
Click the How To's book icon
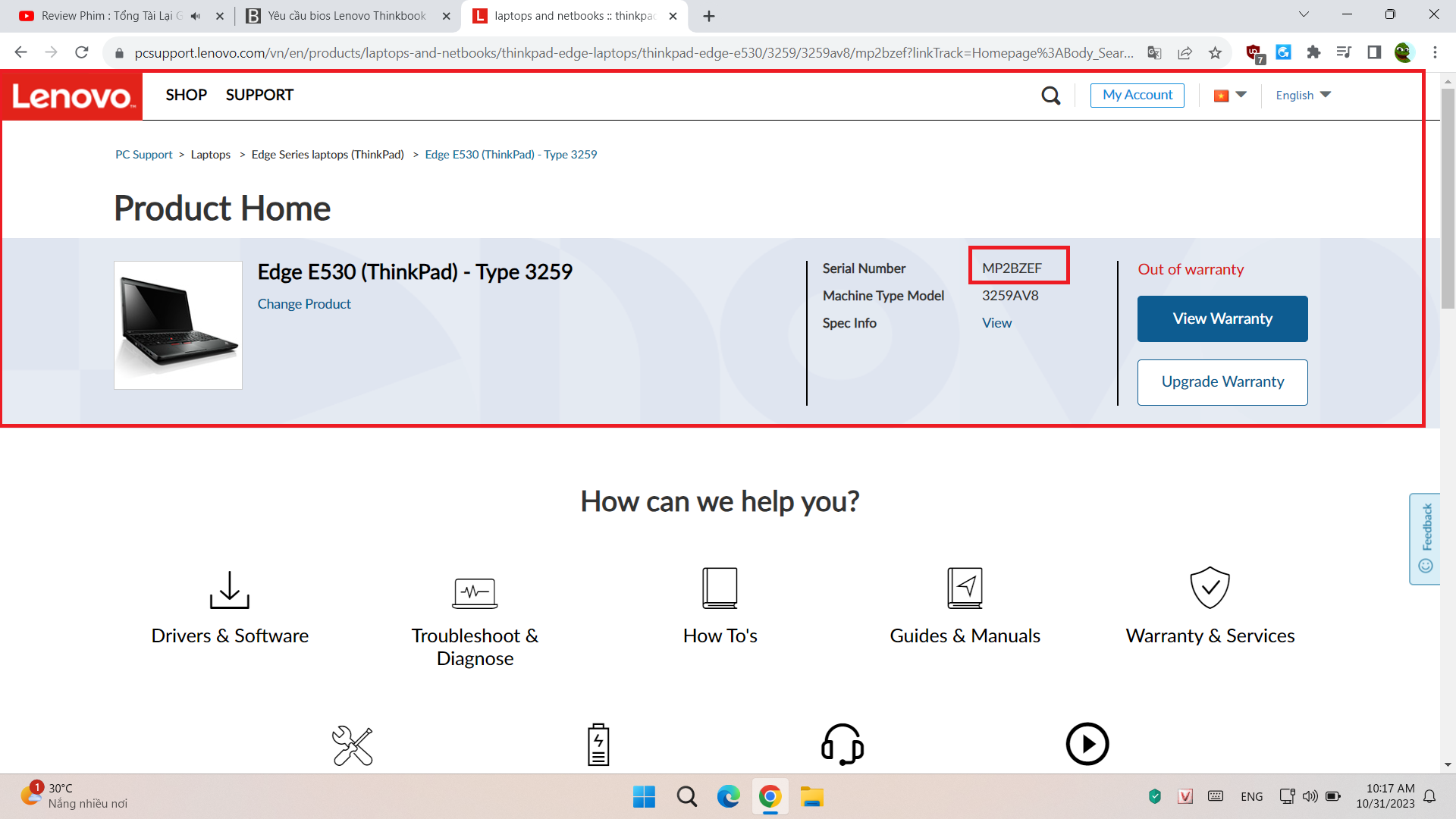pyautogui.click(x=720, y=588)
